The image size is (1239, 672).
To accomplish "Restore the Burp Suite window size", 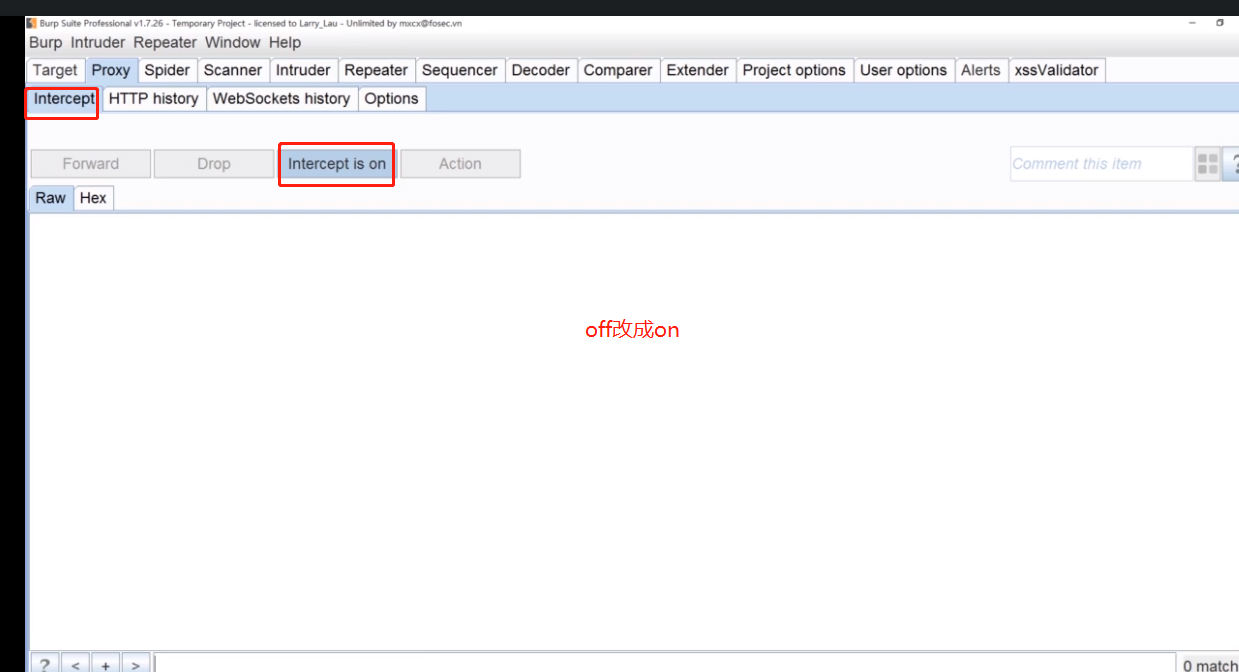I will click(1220, 23).
